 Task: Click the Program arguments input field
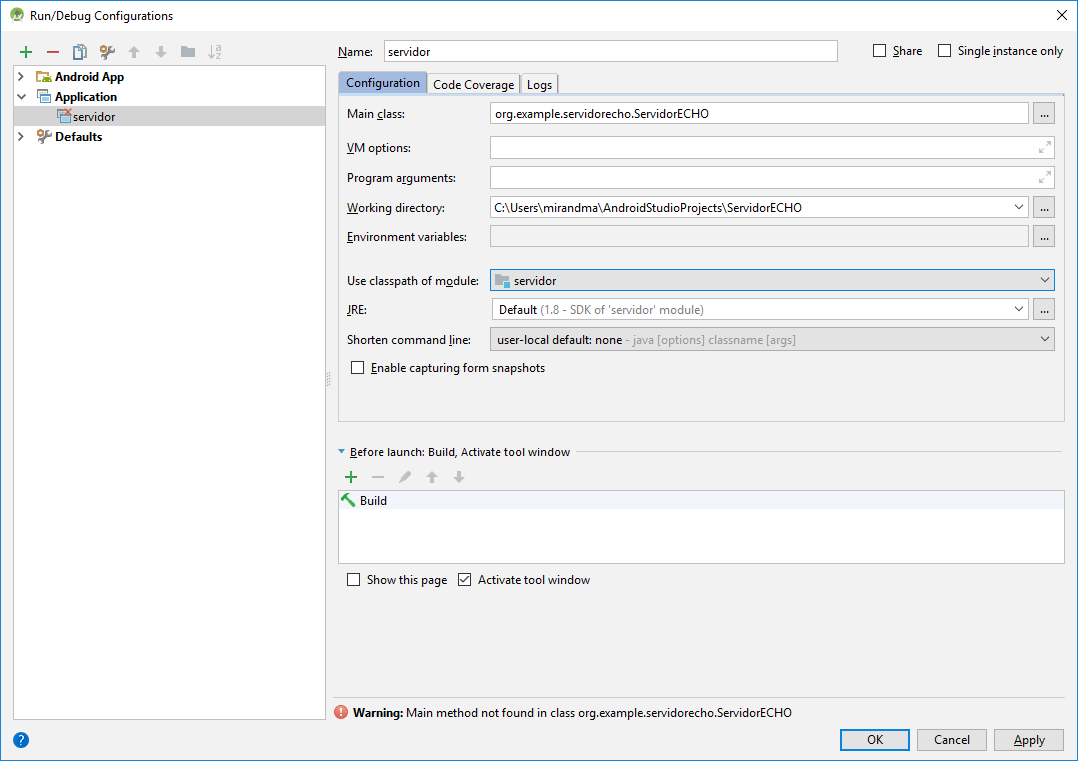pos(760,178)
